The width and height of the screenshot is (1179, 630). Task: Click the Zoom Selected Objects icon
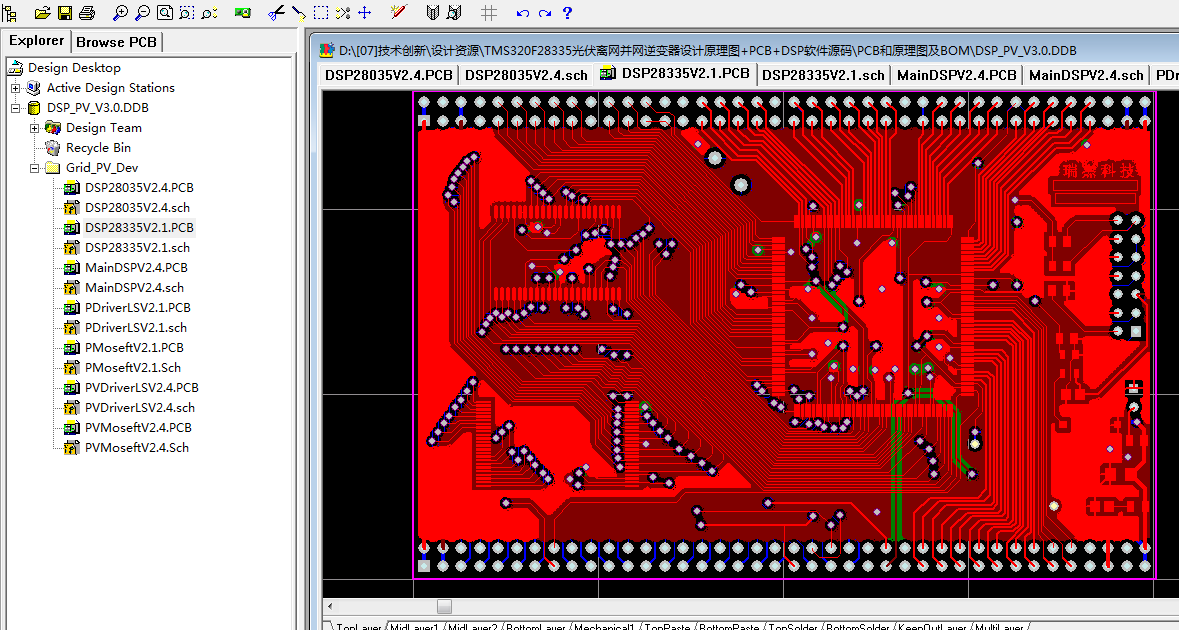209,13
